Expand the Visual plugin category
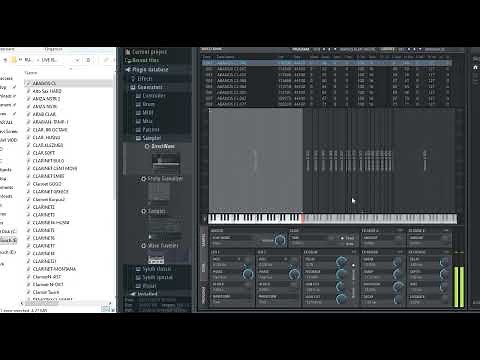Viewport: 480px width, 360px height. 149,286
